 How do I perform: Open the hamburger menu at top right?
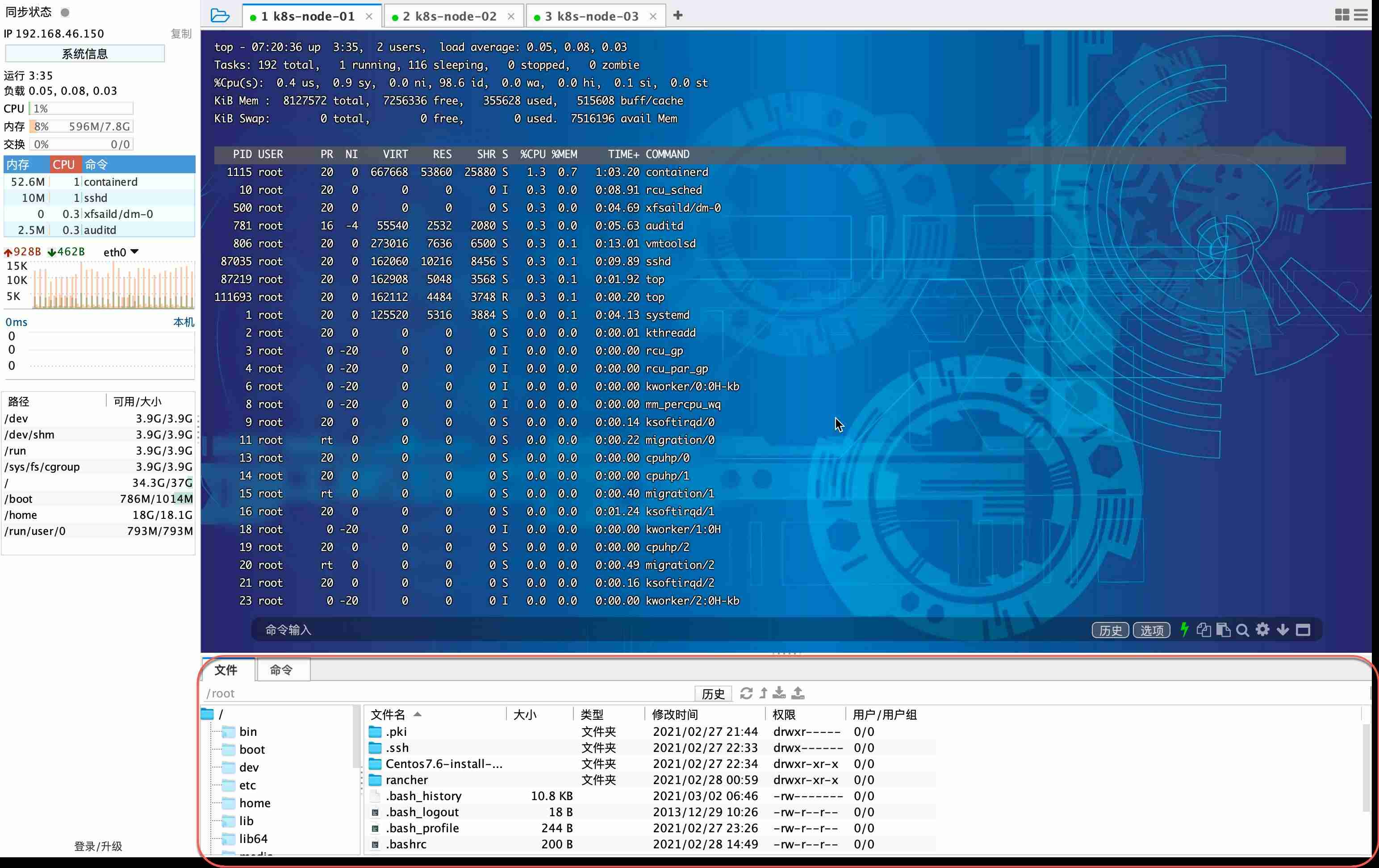(1361, 15)
